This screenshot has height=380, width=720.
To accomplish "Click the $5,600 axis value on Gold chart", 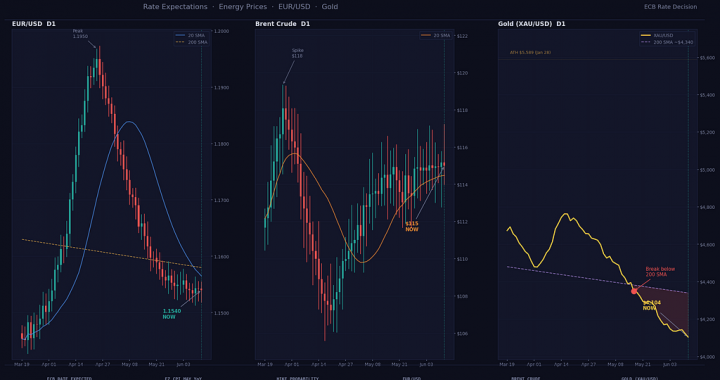I will [707, 57].
